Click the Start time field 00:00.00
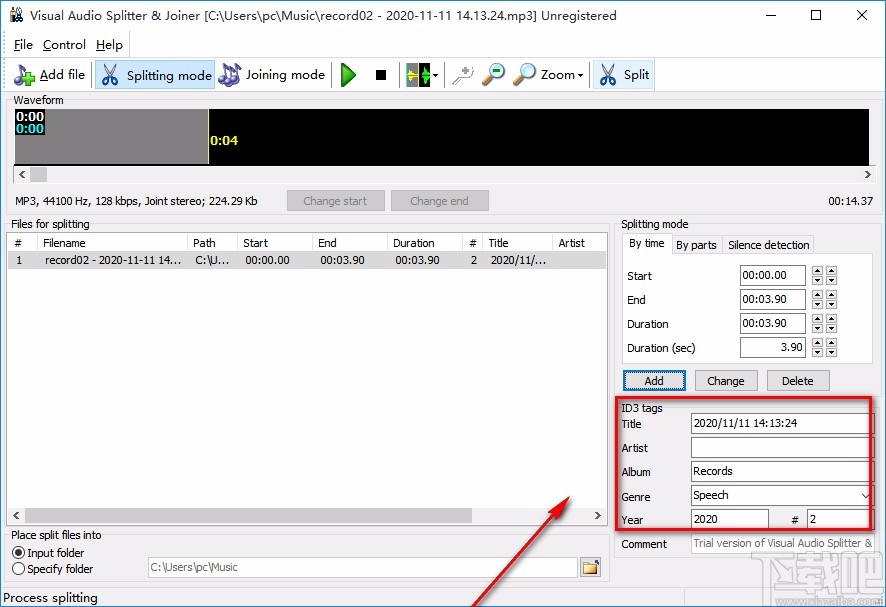This screenshot has height=607, width=886. 772,275
